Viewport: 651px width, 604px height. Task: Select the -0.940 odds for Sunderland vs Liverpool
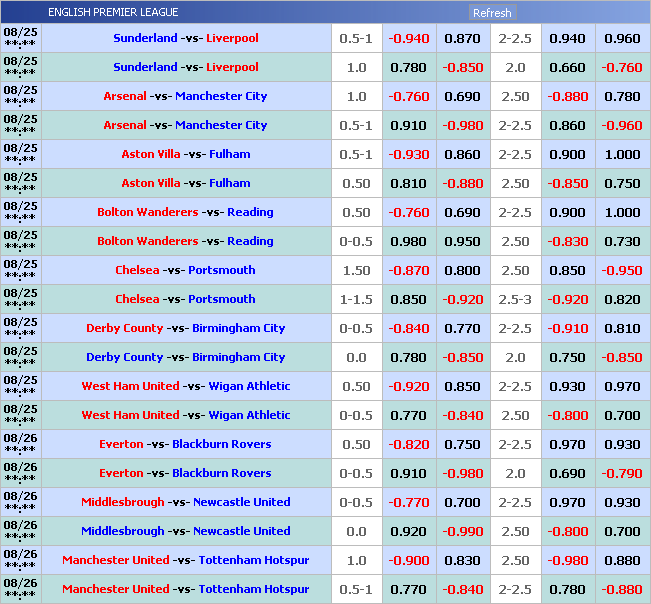[408, 39]
